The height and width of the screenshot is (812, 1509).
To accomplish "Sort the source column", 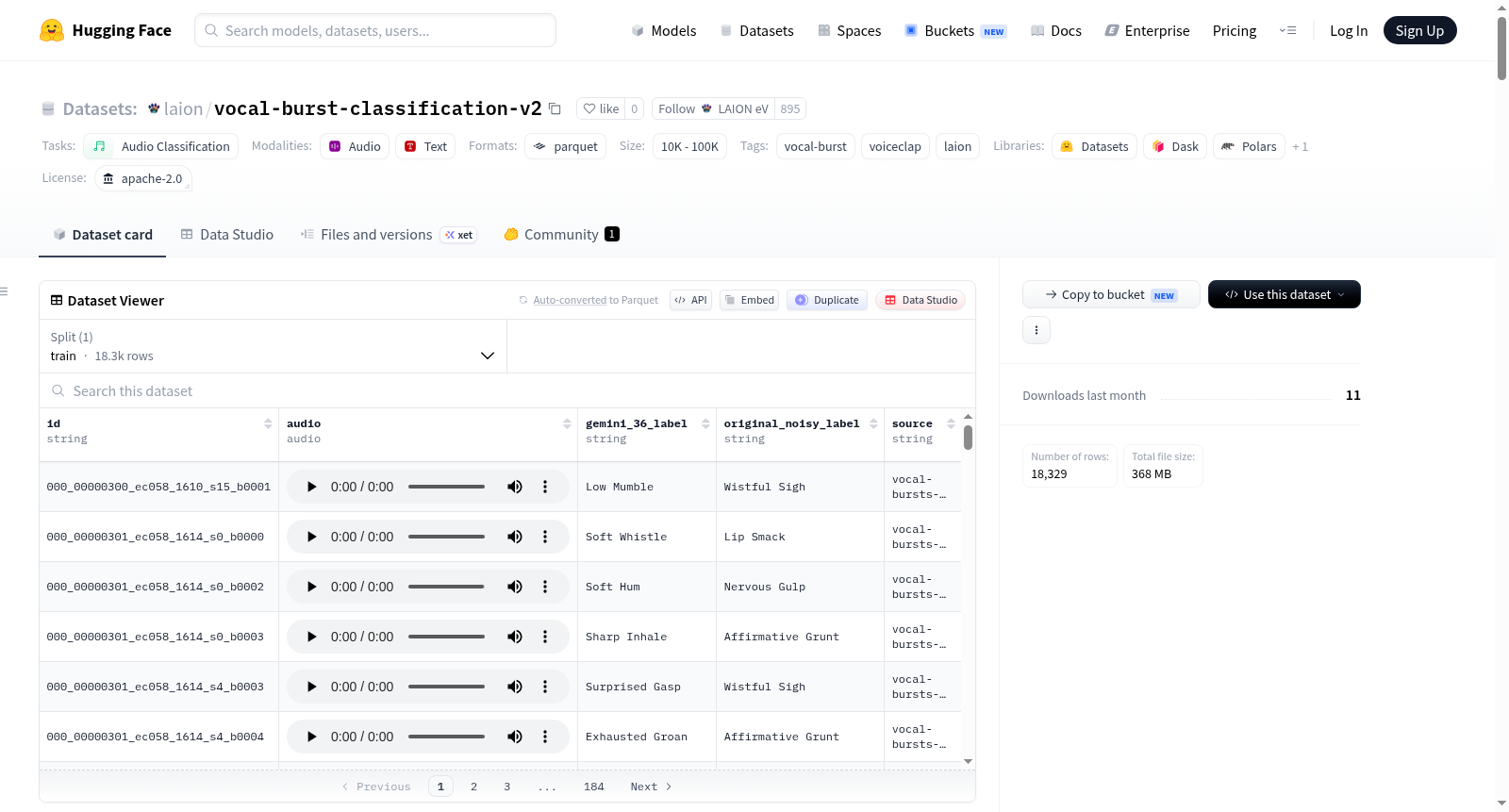I will pyautogui.click(x=951, y=424).
